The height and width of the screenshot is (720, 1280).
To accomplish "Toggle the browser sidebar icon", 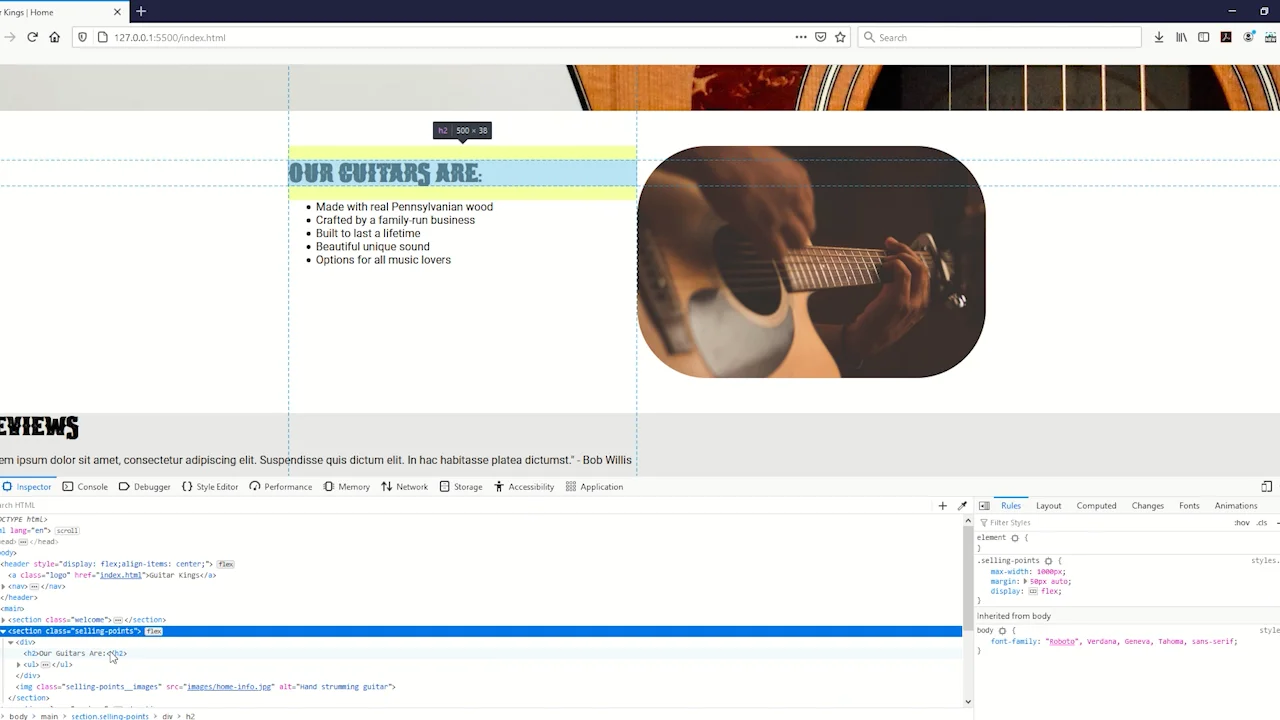I will click(1203, 37).
